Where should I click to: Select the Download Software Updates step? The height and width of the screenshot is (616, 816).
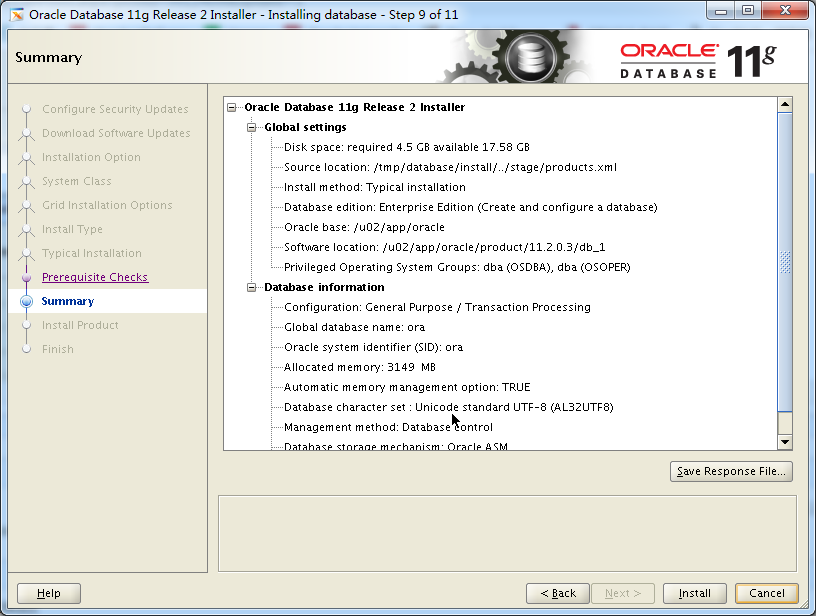[x=116, y=134]
